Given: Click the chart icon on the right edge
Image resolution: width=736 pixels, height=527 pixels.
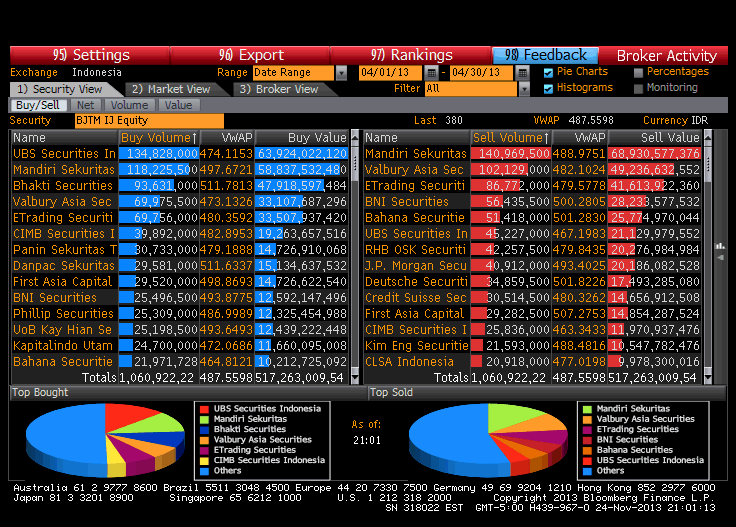Looking at the screenshot, I should 720,245.
